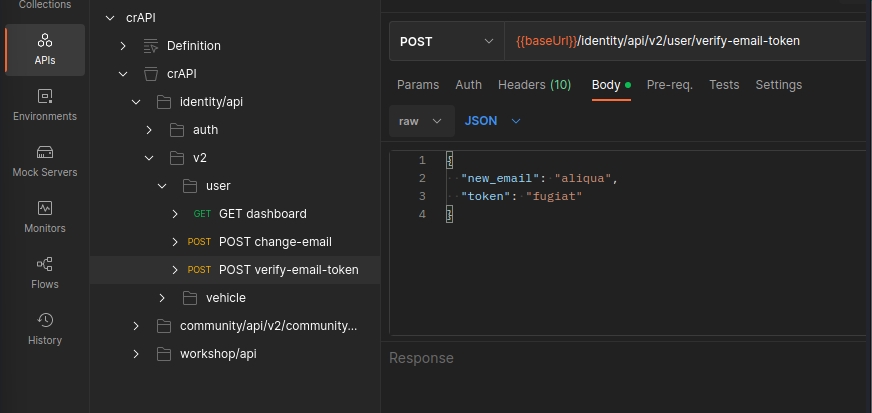
Task: Open Environments in the sidebar
Action: pos(44,105)
